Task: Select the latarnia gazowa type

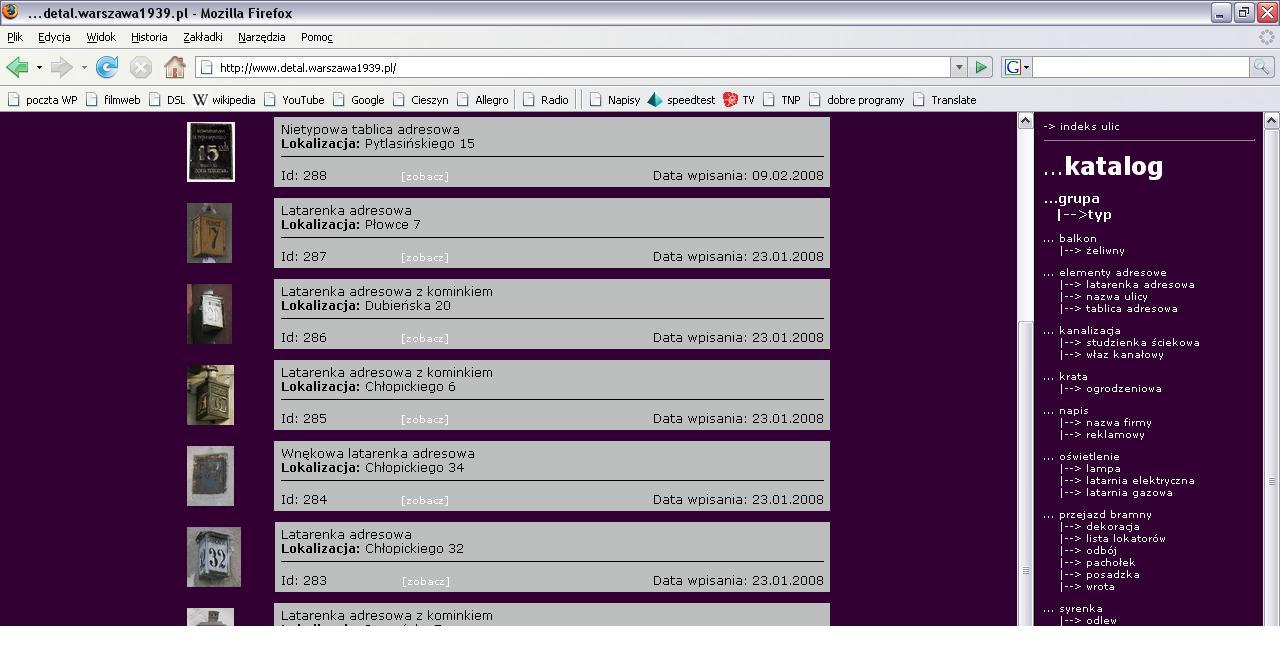Action: (x=1129, y=493)
